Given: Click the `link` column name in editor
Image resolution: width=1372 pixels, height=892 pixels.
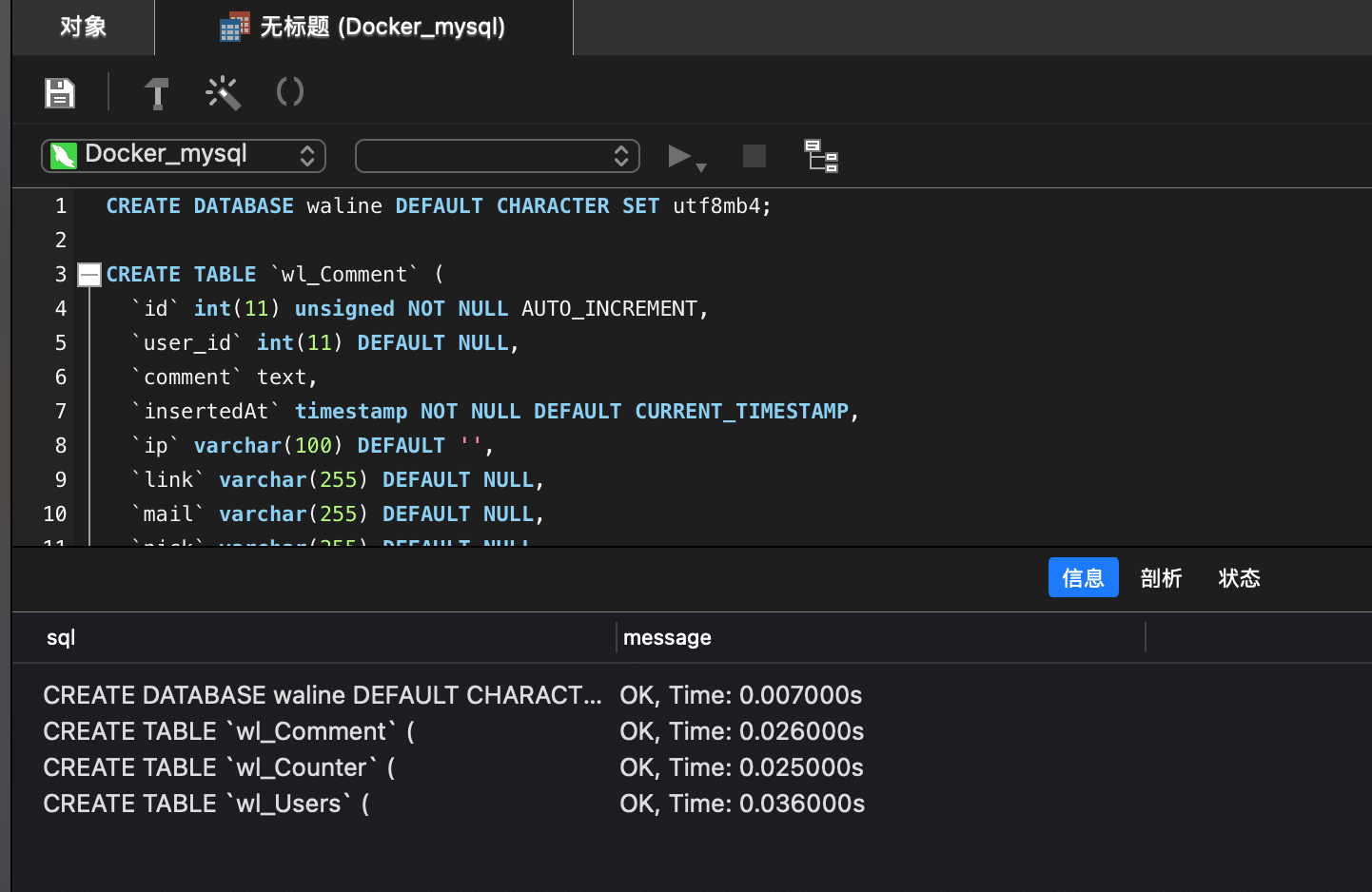Looking at the screenshot, I should click(x=167, y=480).
